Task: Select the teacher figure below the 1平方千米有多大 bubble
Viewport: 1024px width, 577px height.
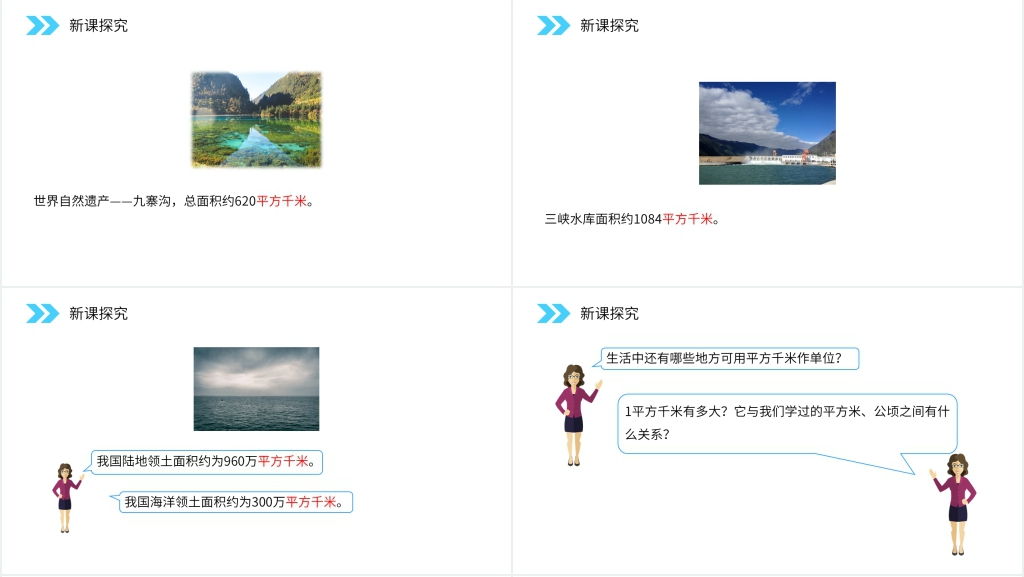Action: click(x=957, y=503)
